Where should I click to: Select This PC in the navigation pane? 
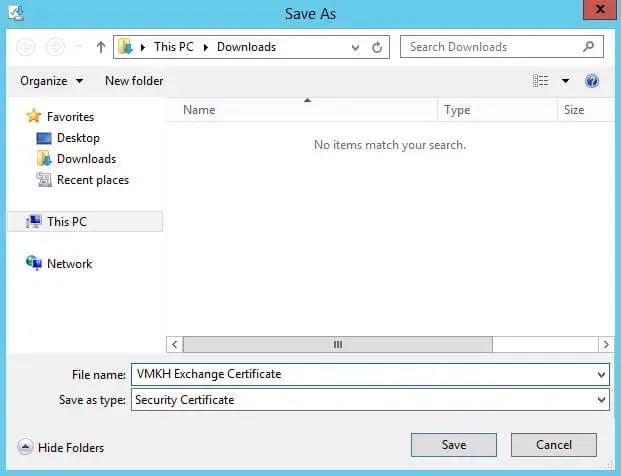coord(85,221)
